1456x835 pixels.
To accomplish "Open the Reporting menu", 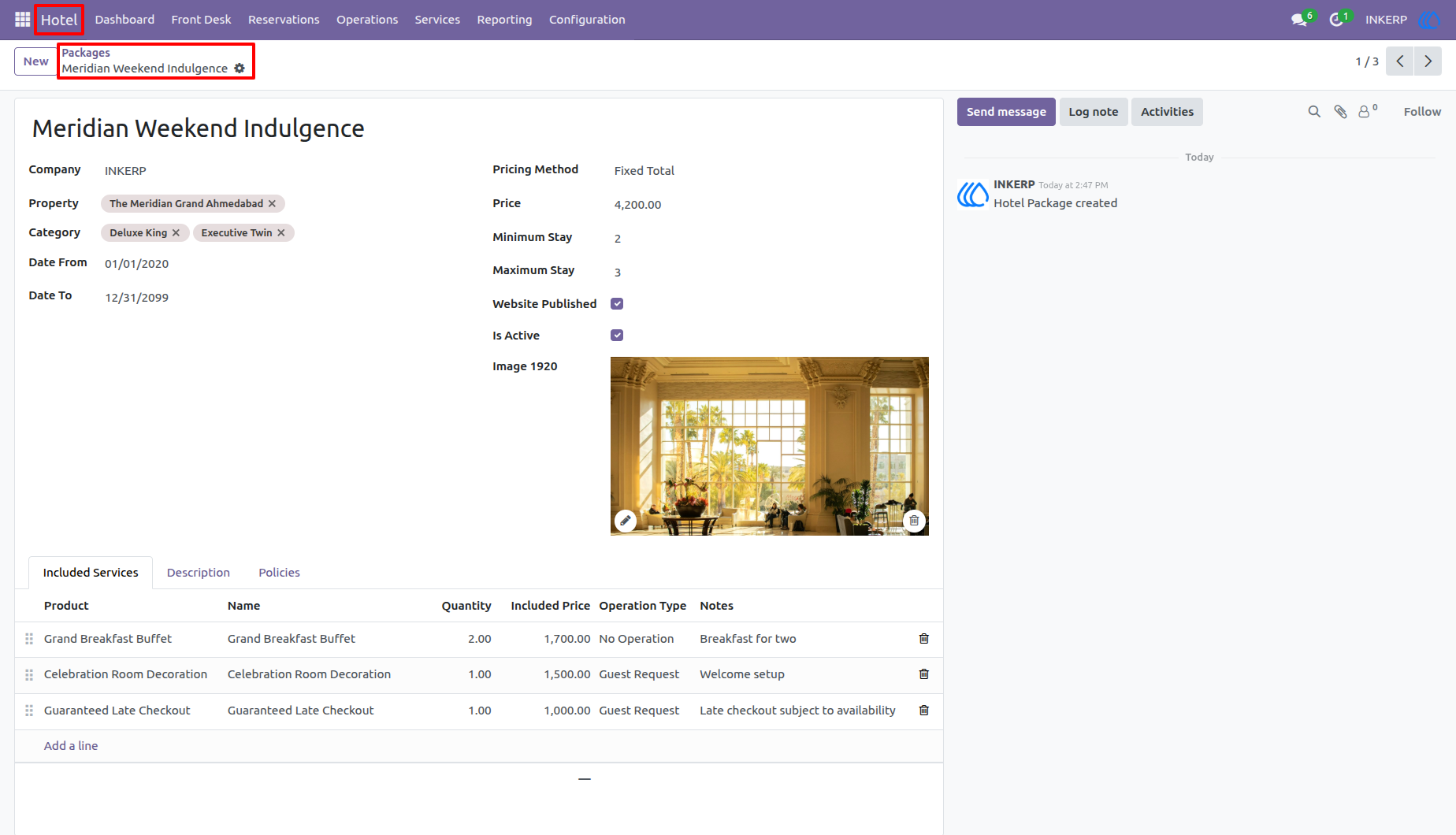I will [504, 20].
